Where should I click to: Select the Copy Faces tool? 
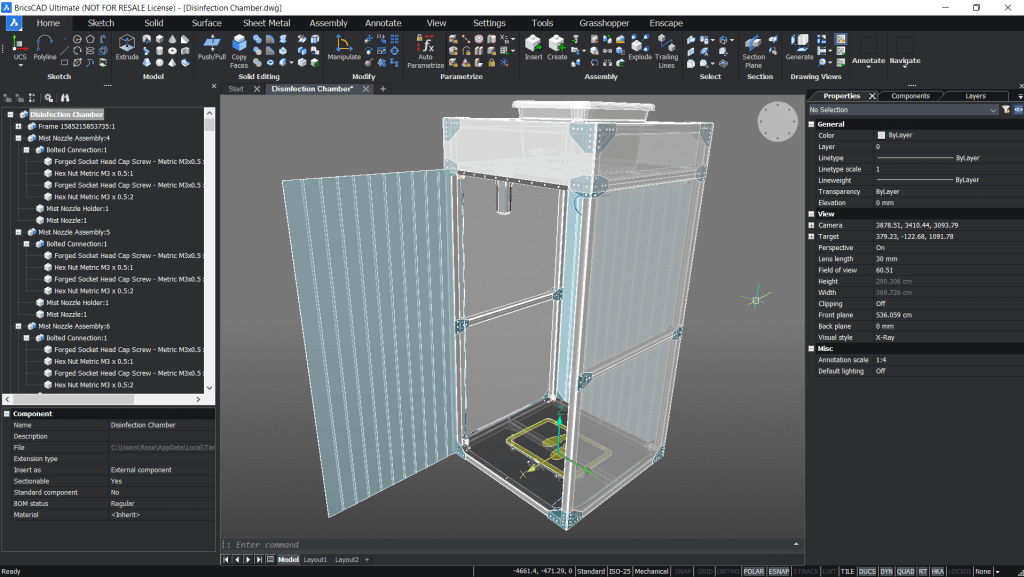(x=239, y=52)
